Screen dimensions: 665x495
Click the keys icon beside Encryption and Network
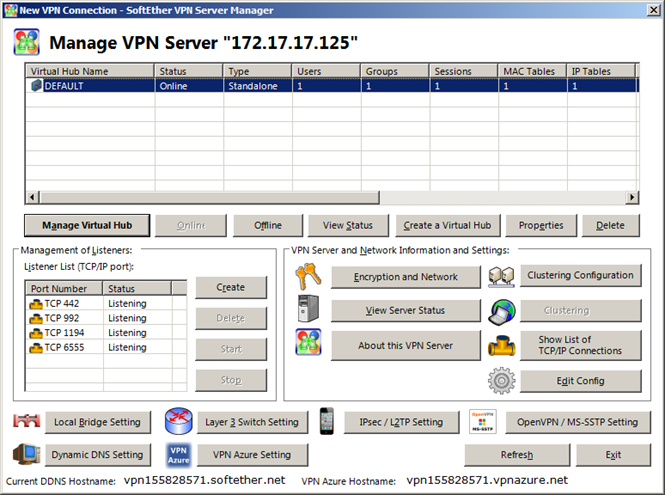(308, 275)
